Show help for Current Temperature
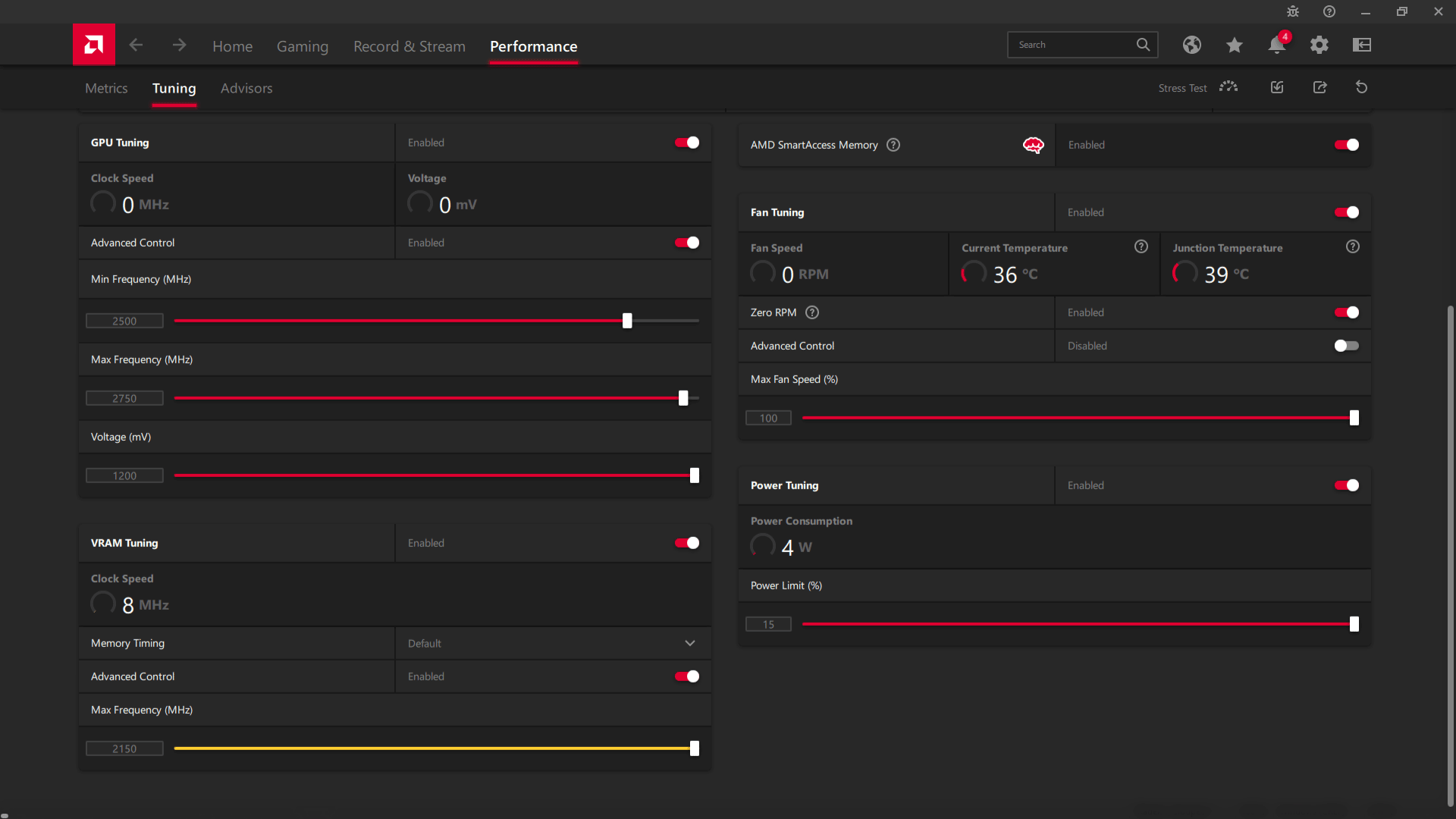 (x=1141, y=246)
